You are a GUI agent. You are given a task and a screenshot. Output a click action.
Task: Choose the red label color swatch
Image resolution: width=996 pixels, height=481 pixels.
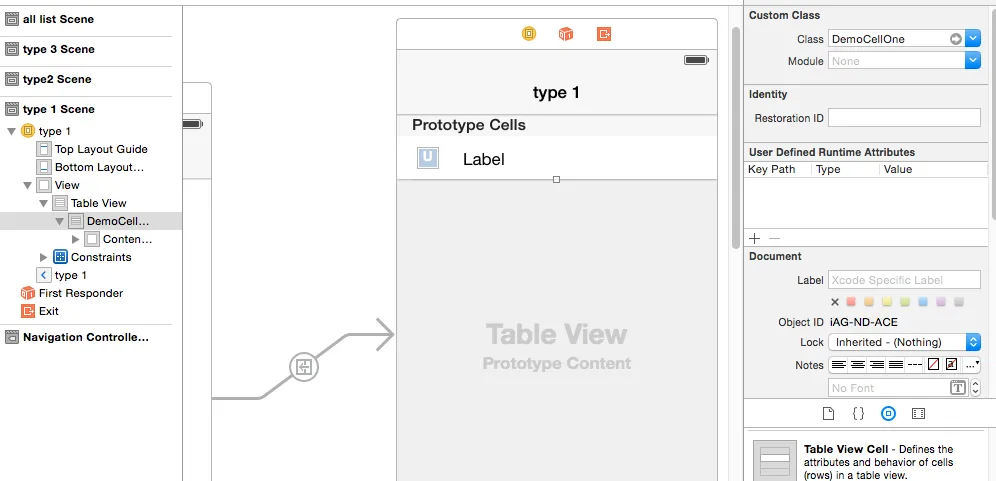[x=852, y=301]
